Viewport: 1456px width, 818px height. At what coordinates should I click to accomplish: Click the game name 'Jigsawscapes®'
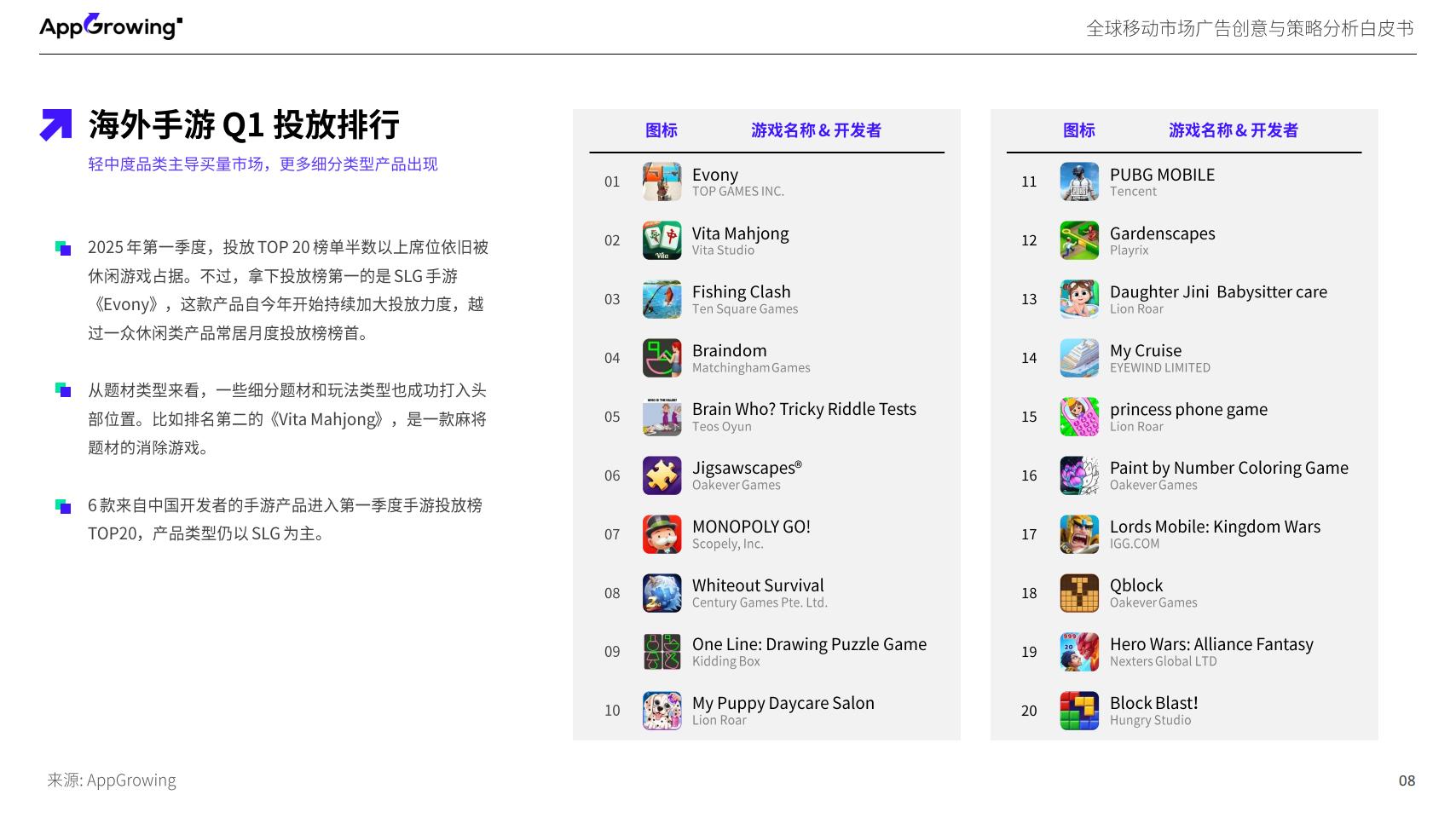coord(747,469)
